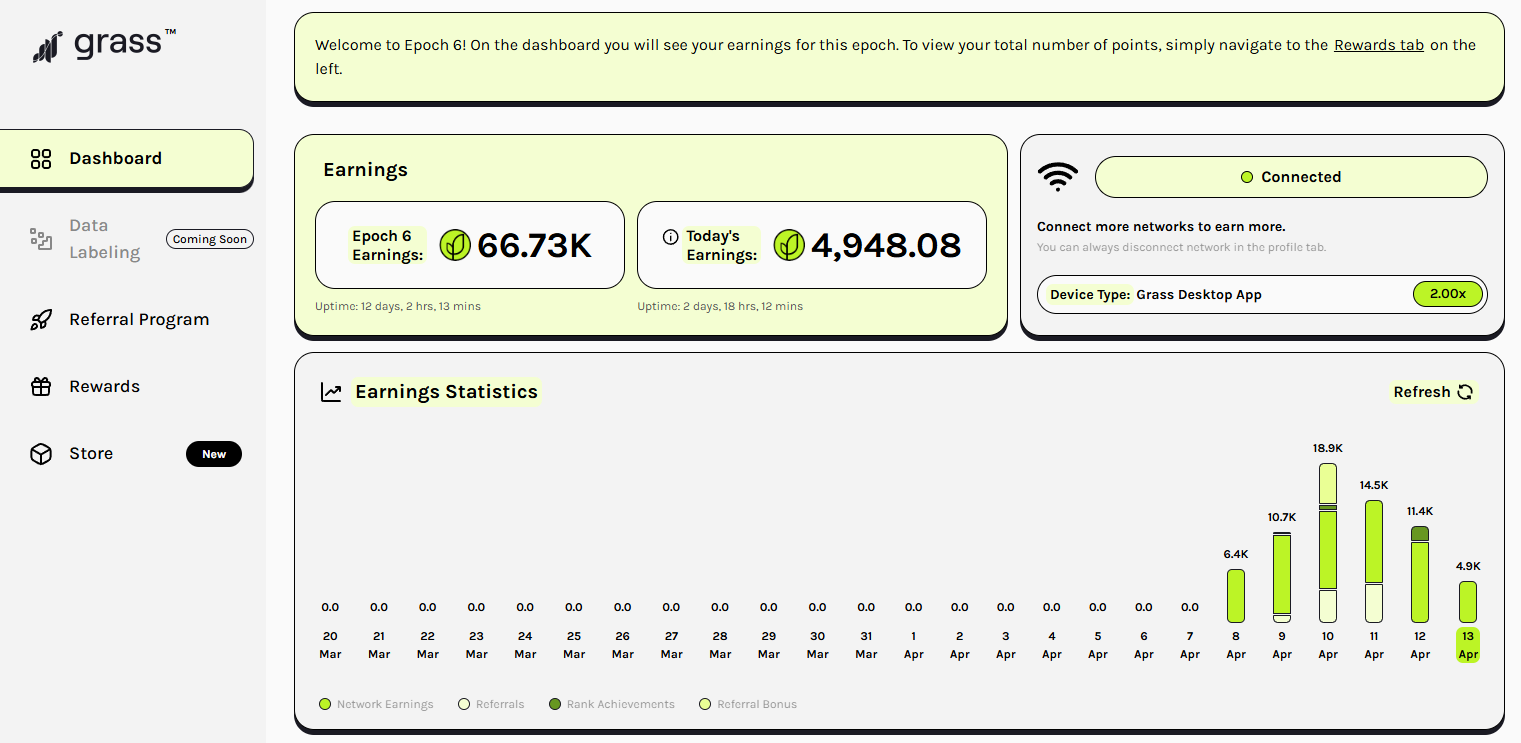
Task: Click the Dashboard grid icon
Action: point(41,159)
